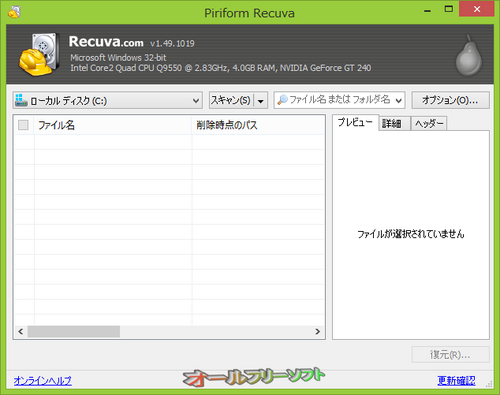Open the オンラインヘルプ link
The image size is (500, 395).
pyautogui.click(x=43, y=381)
